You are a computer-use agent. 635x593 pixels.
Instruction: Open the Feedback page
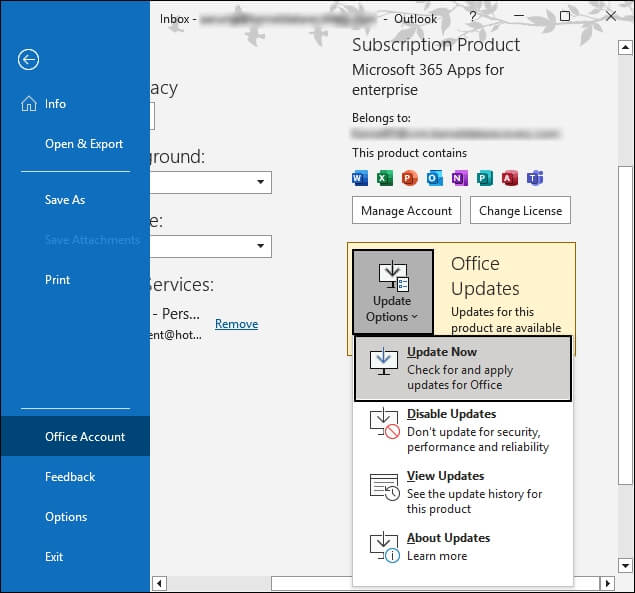(x=75, y=477)
